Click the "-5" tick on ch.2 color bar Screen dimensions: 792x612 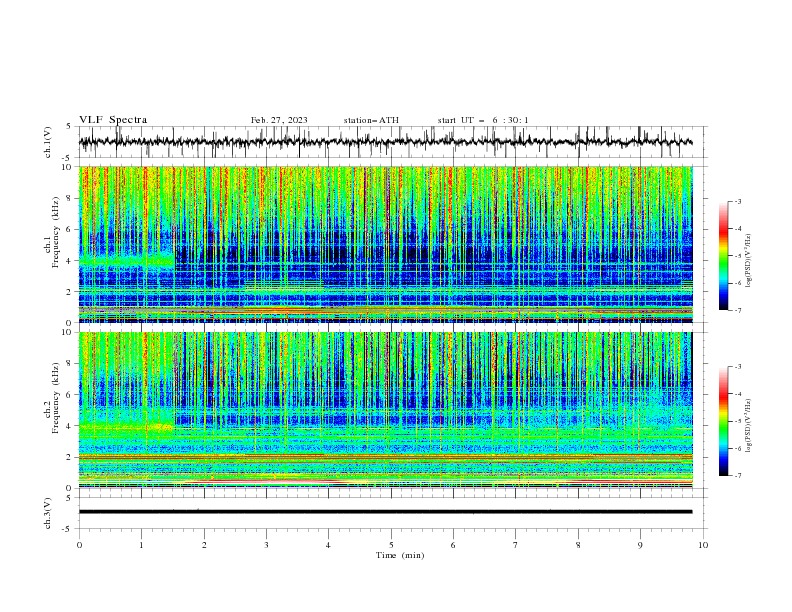737,421
